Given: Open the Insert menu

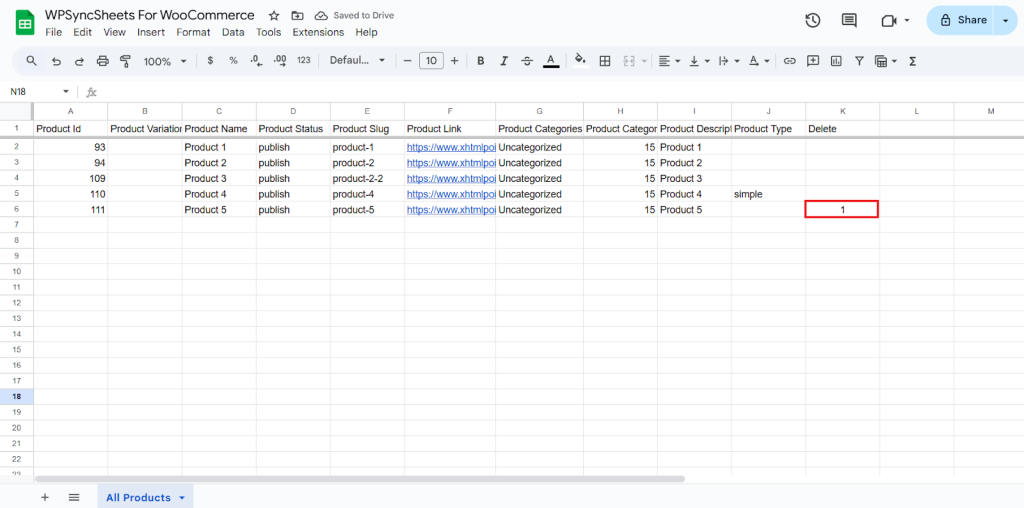Looking at the screenshot, I should pyautogui.click(x=151, y=32).
